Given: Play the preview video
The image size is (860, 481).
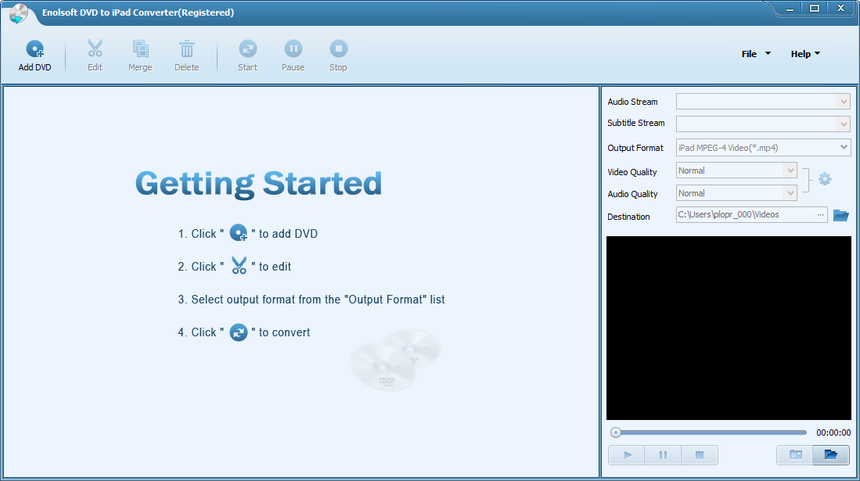Looking at the screenshot, I should coord(627,455).
